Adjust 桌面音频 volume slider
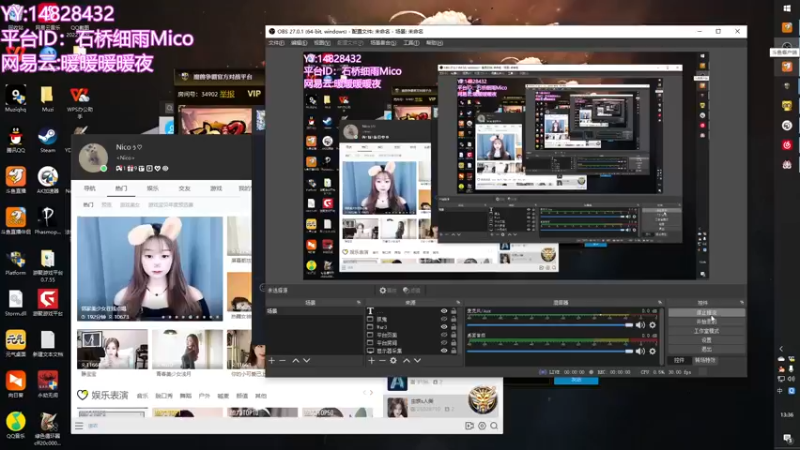 [x=550, y=351]
